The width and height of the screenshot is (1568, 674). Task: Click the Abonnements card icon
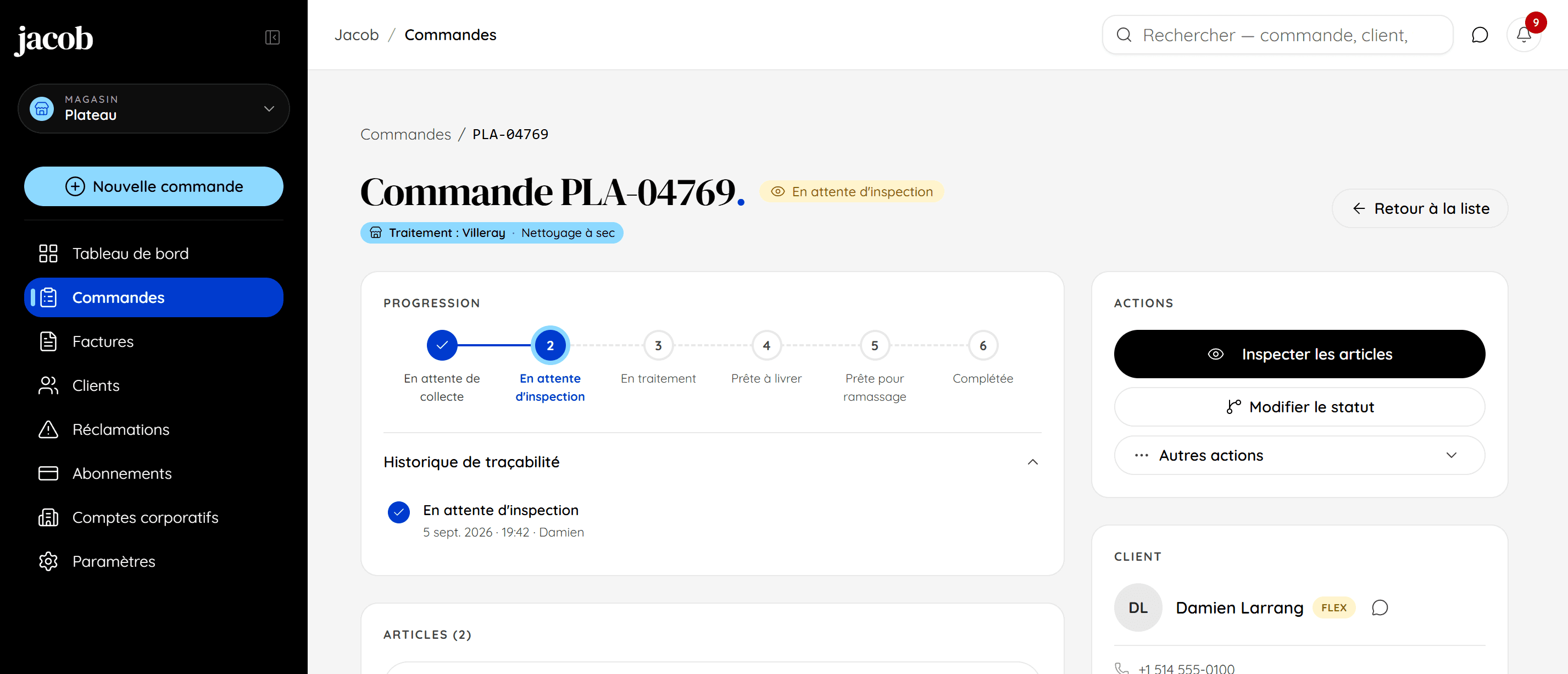[x=48, y=473]
